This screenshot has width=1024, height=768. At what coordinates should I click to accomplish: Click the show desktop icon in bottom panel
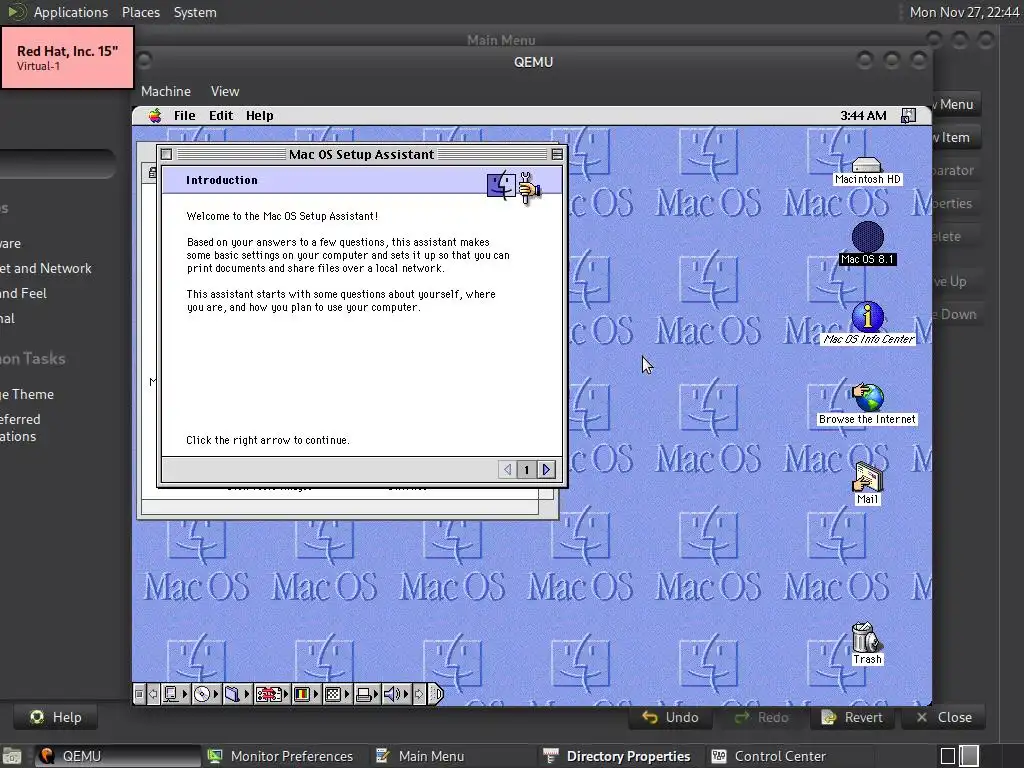pos(12,757)
